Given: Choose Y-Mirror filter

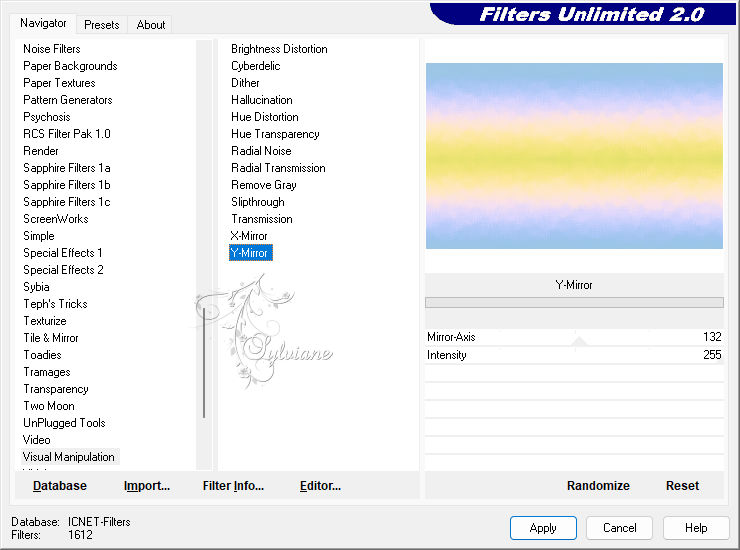Looking at the screenshot, I should [x=251, y=253].
